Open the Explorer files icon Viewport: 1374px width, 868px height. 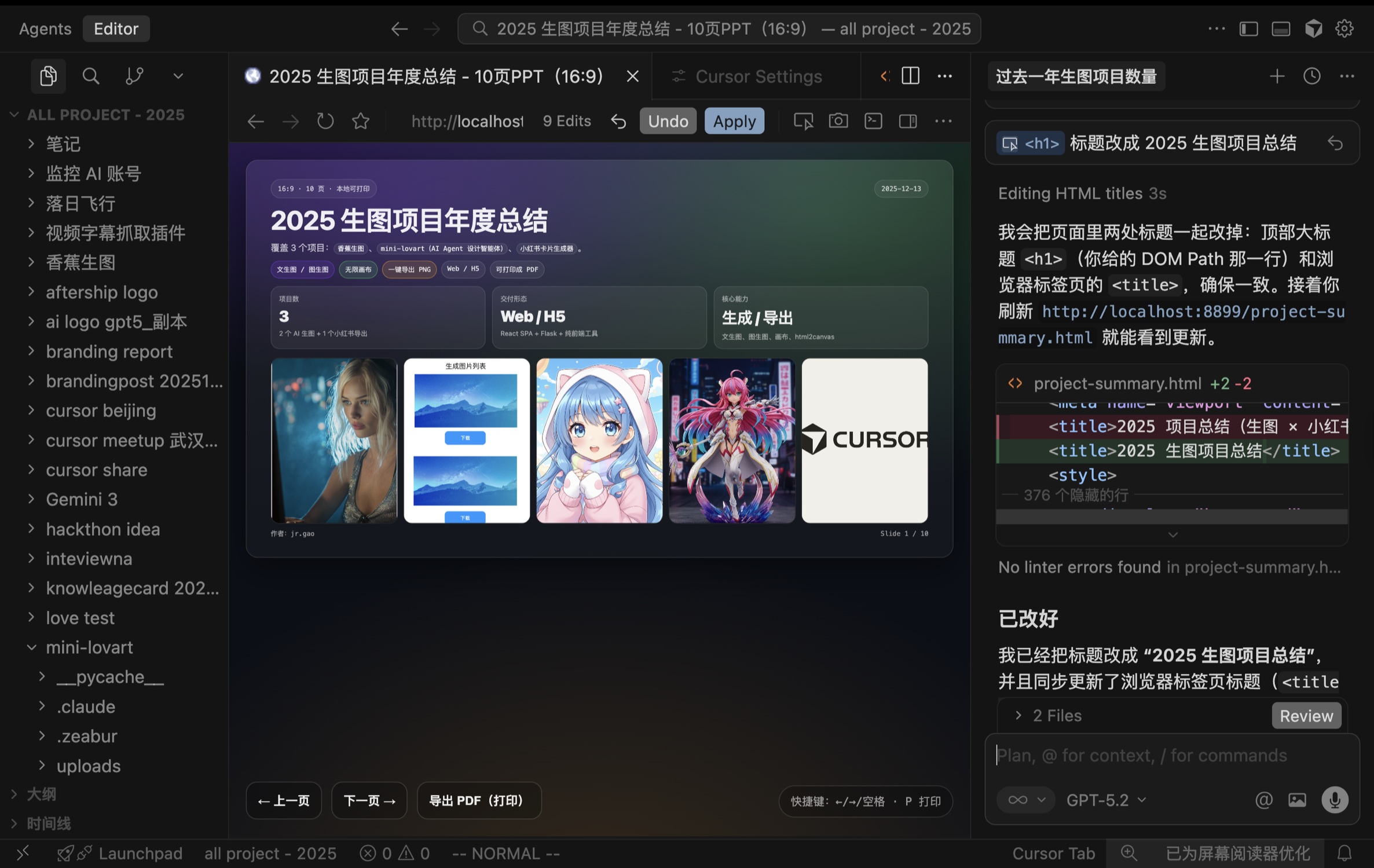48,76
